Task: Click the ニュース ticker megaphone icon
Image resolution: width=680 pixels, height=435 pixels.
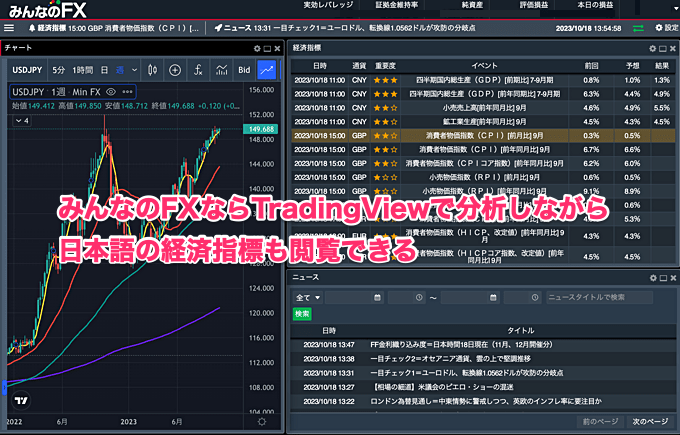Action: pos(218,28)
